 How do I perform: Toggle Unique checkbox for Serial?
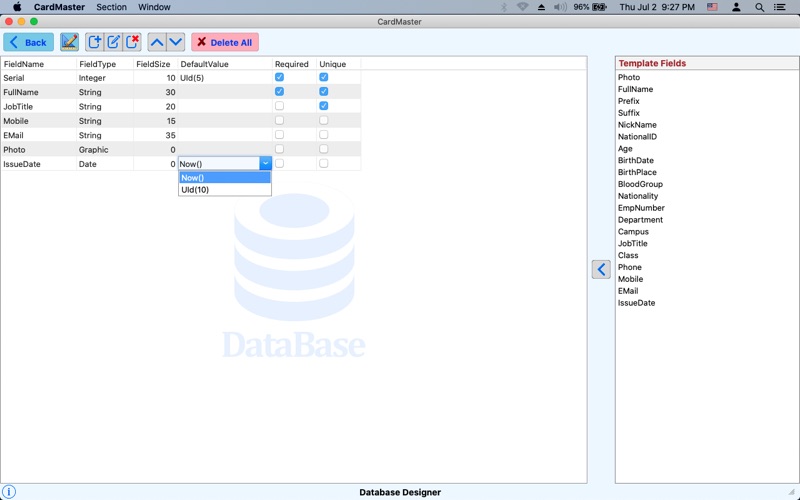[323, 77]
